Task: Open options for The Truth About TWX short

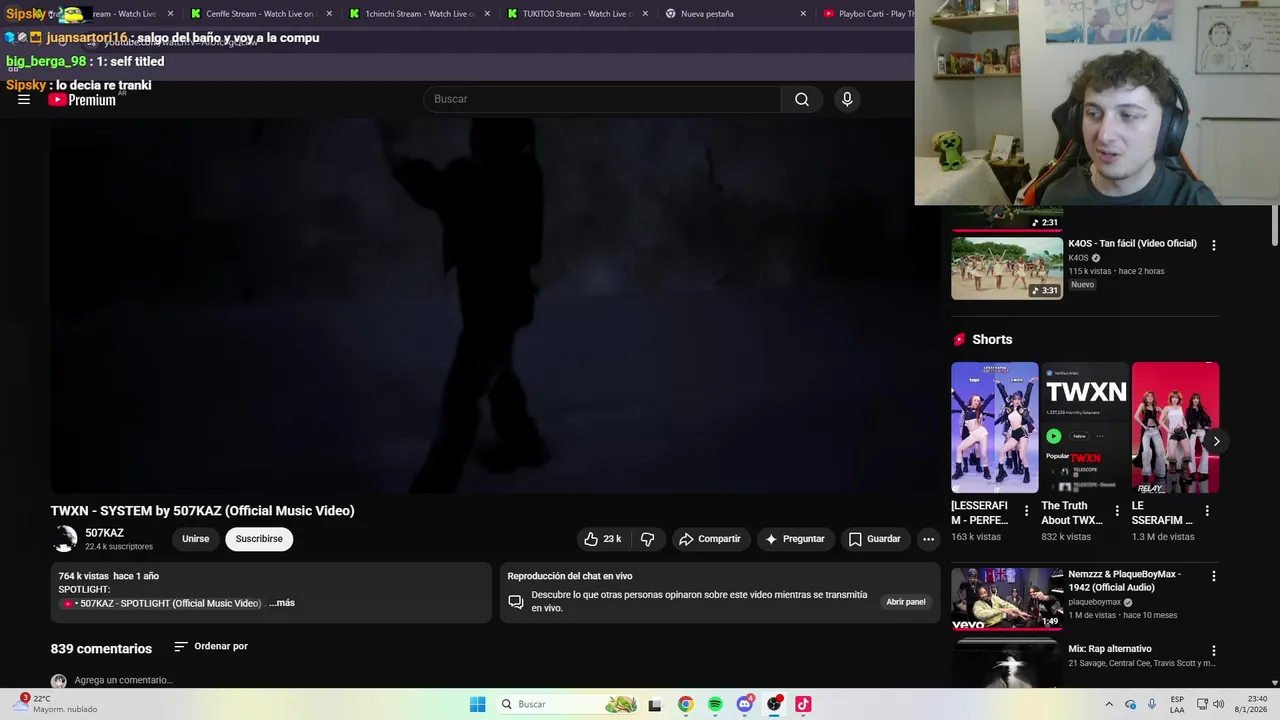Action: pos(1117,511)
